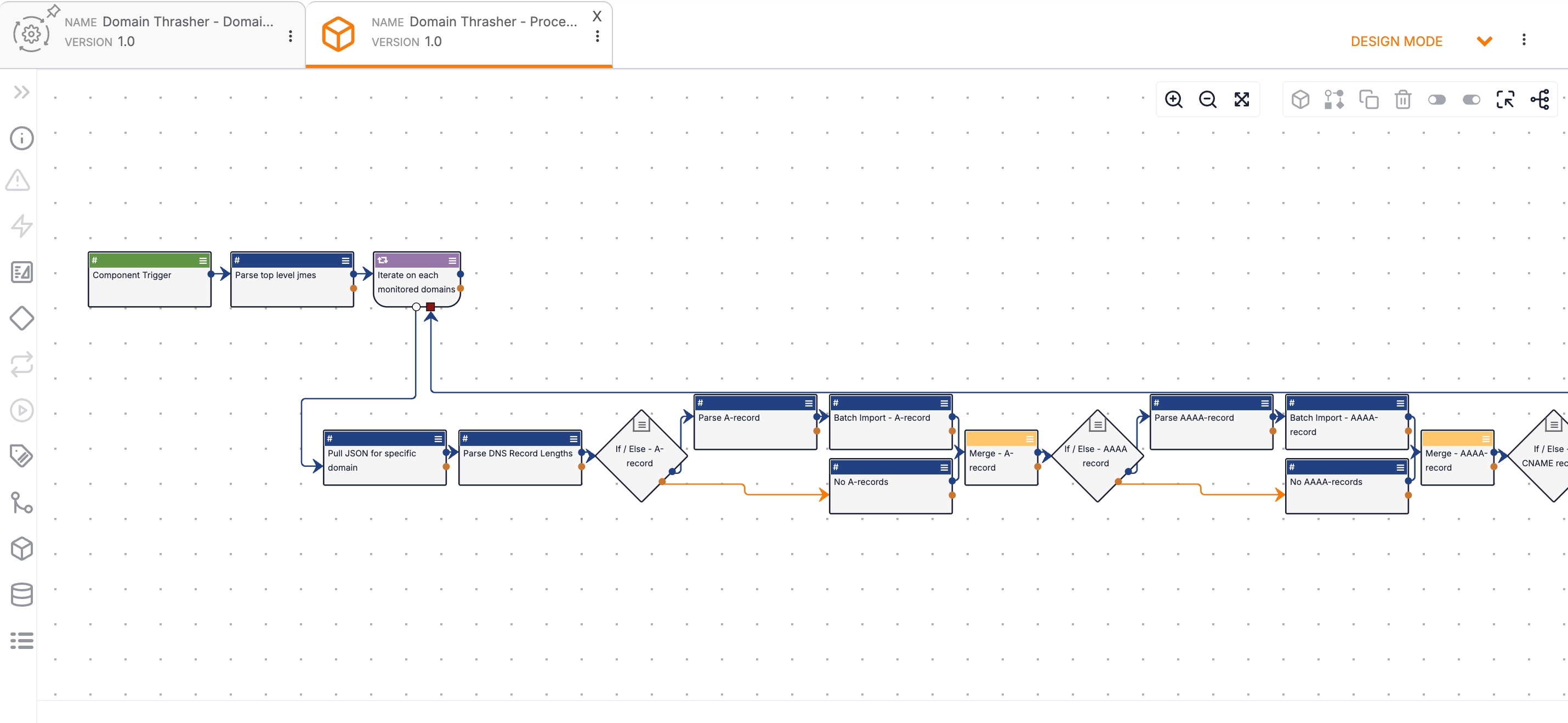Image resolution: width=1568 pixels, height=723 pixels.
Task: Click the pin icon on first tab
Action: tap(54, 11)
